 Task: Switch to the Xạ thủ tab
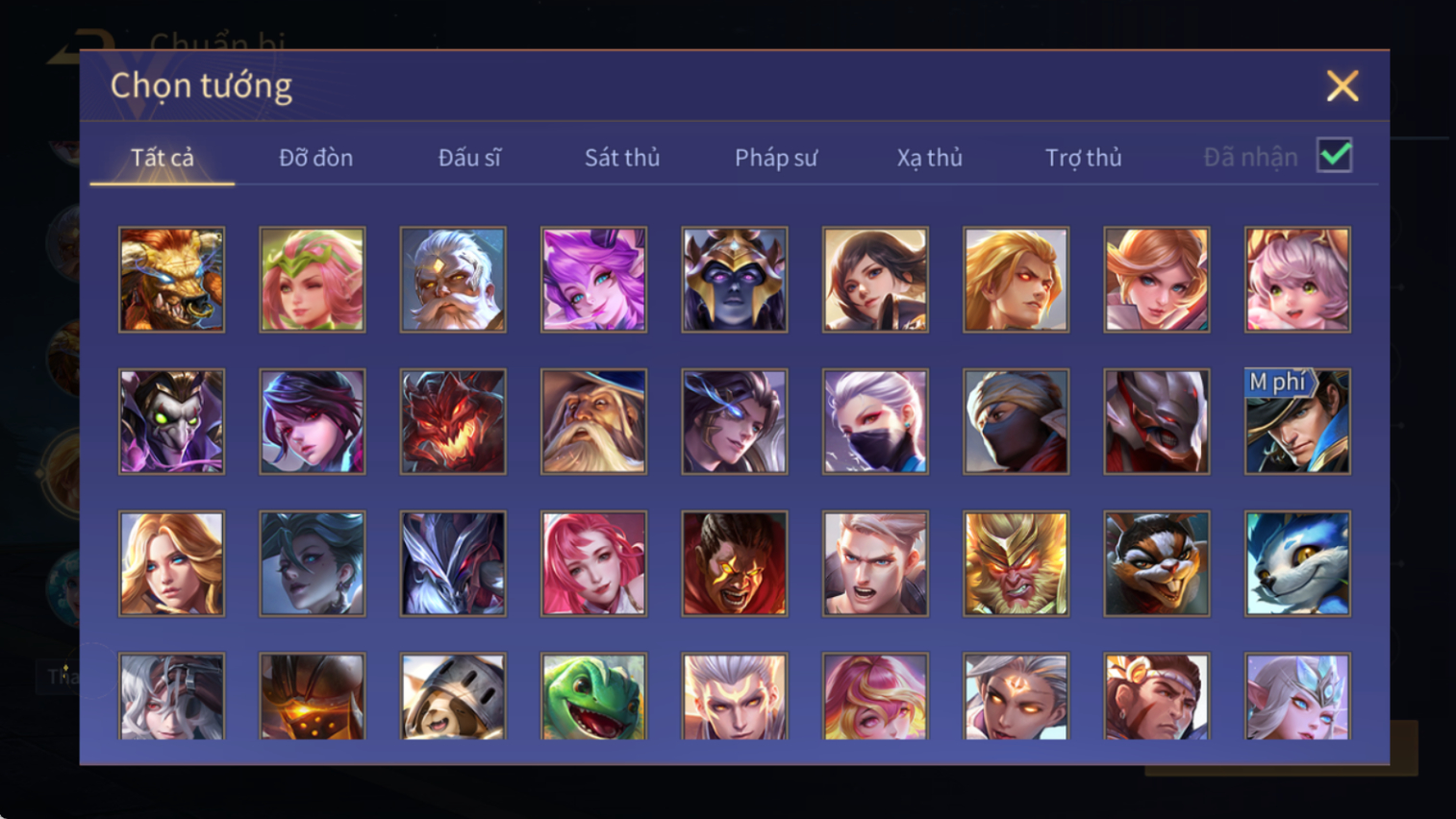pyautogui.click(x=929, y=158)
